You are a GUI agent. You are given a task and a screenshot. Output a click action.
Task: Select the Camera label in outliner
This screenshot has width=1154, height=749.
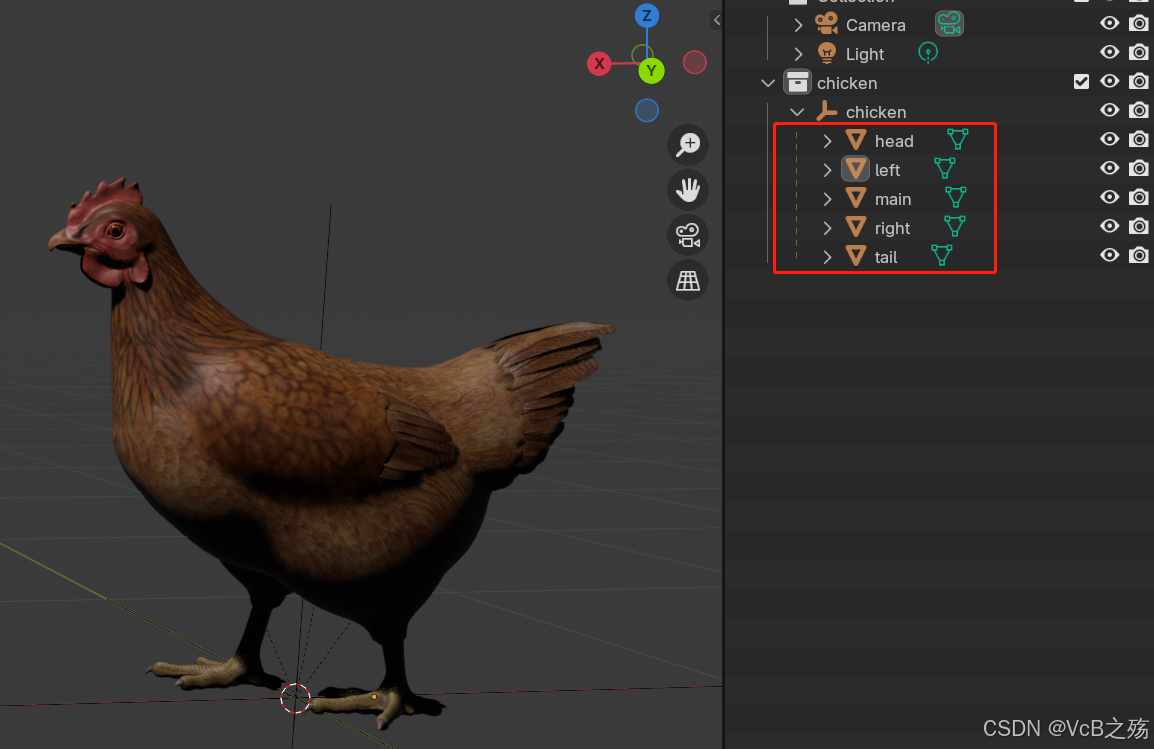tap(876, 25)
